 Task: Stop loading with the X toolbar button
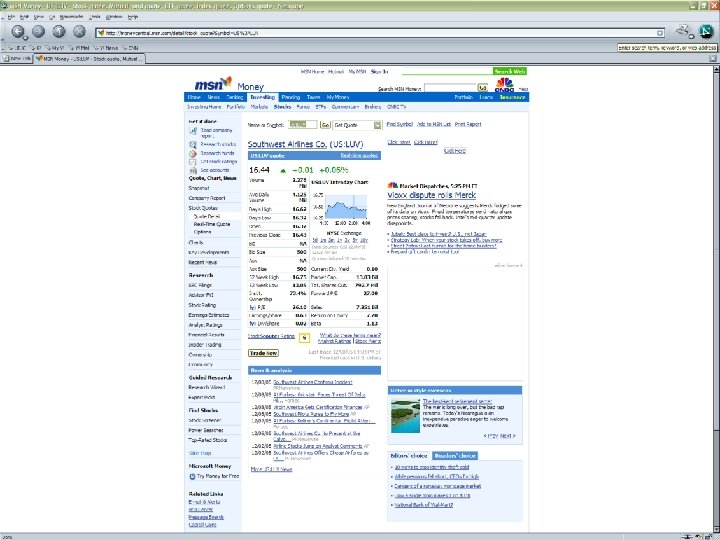[79, 31]
